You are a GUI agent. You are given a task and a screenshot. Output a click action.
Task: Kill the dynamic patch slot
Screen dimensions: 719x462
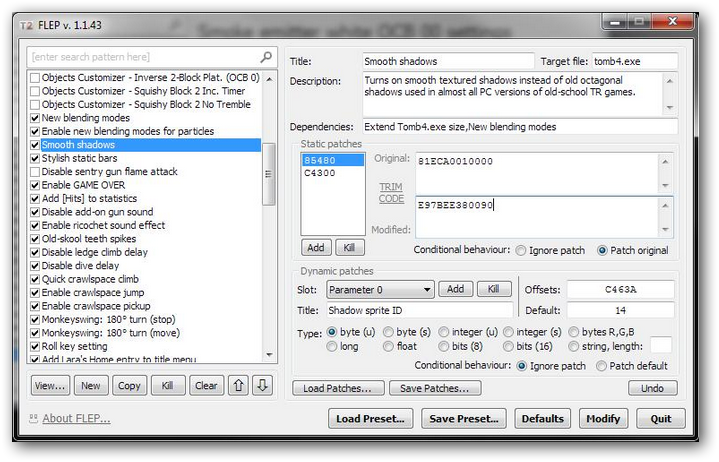click(x=493, y=289)
